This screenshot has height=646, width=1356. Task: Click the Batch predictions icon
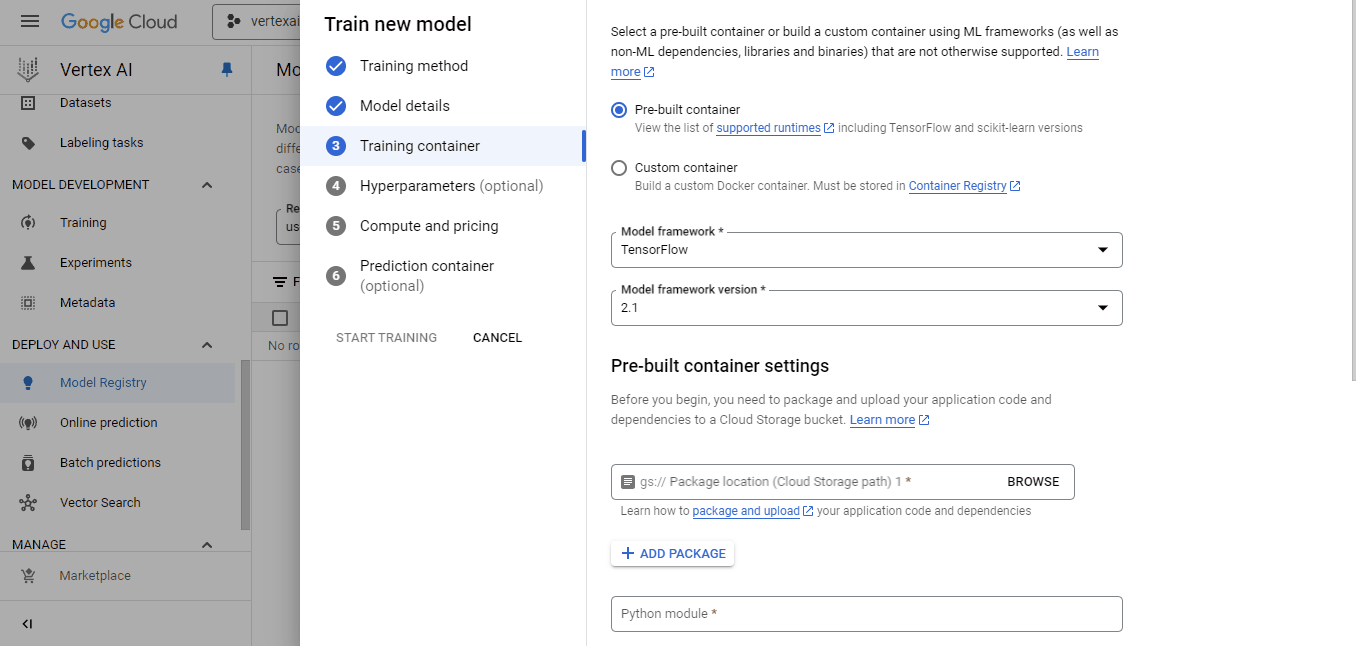28,463
